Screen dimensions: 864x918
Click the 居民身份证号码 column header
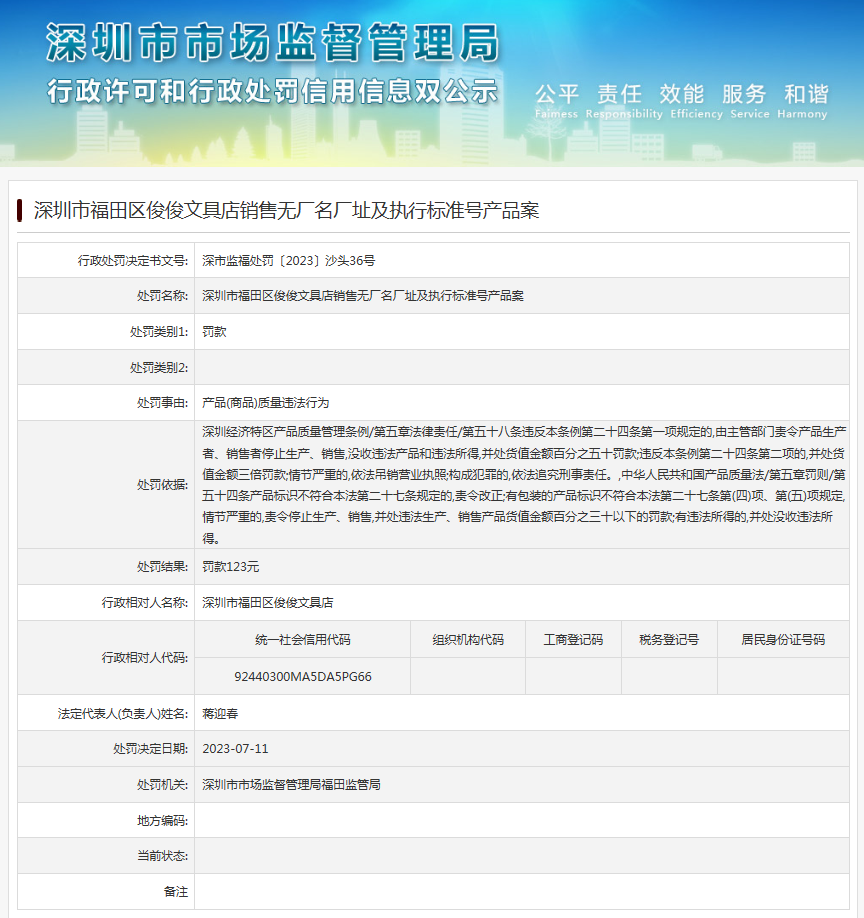pyautogui.click(x=783, y=640)
